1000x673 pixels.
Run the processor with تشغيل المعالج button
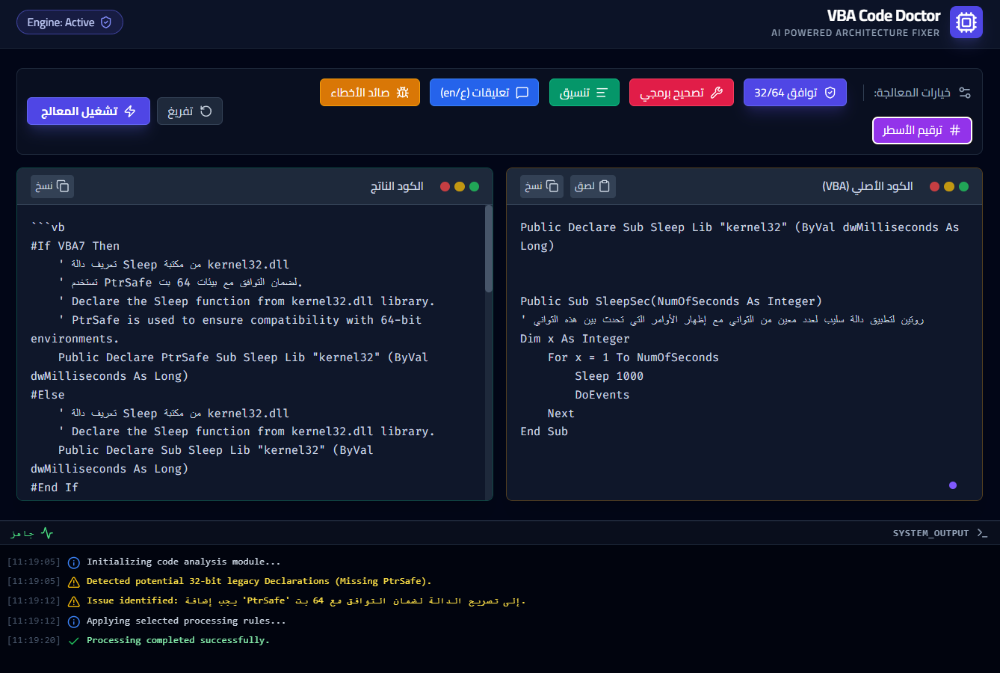(x=88, y=111)
